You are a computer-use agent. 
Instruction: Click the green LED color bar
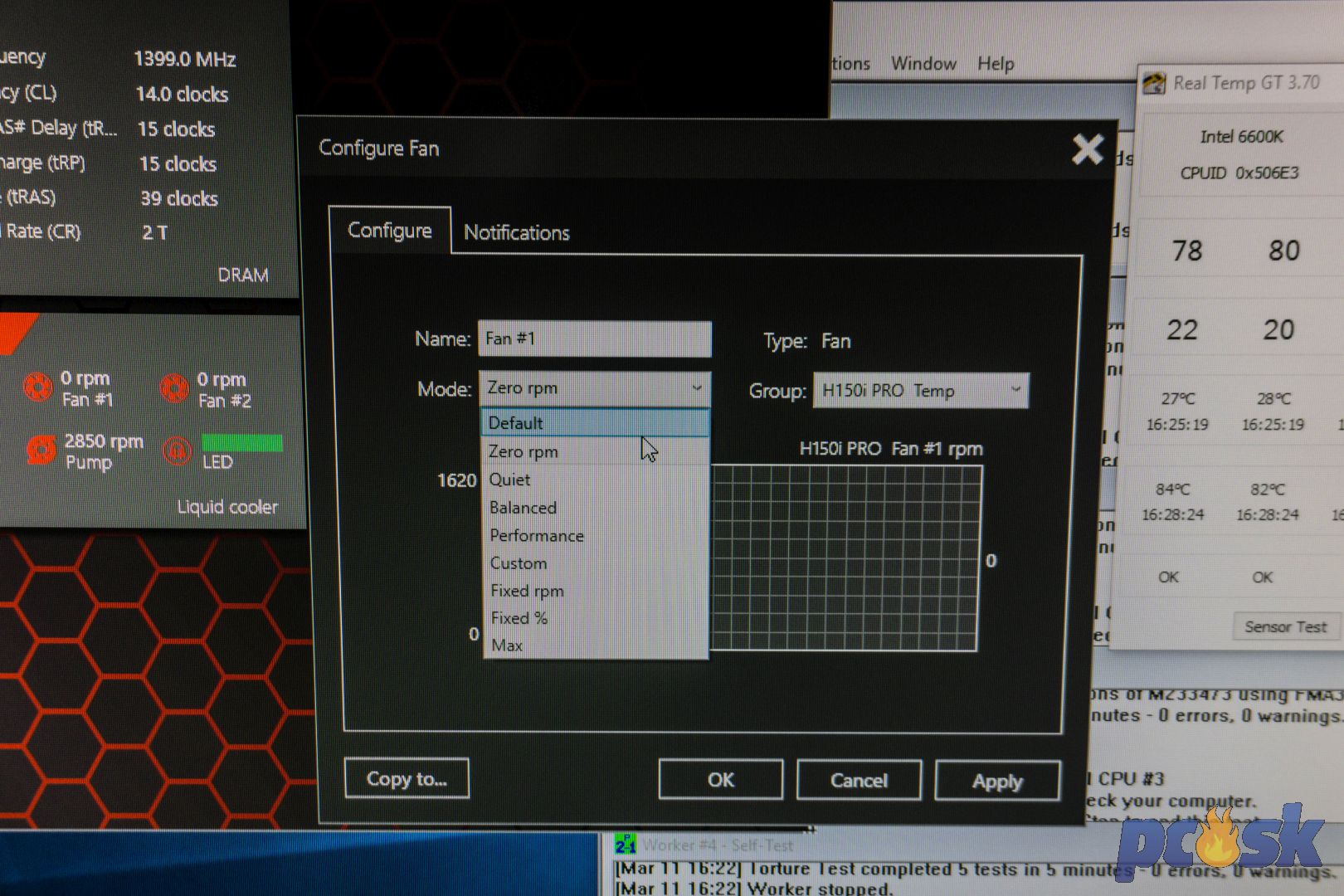pos(242,443)
